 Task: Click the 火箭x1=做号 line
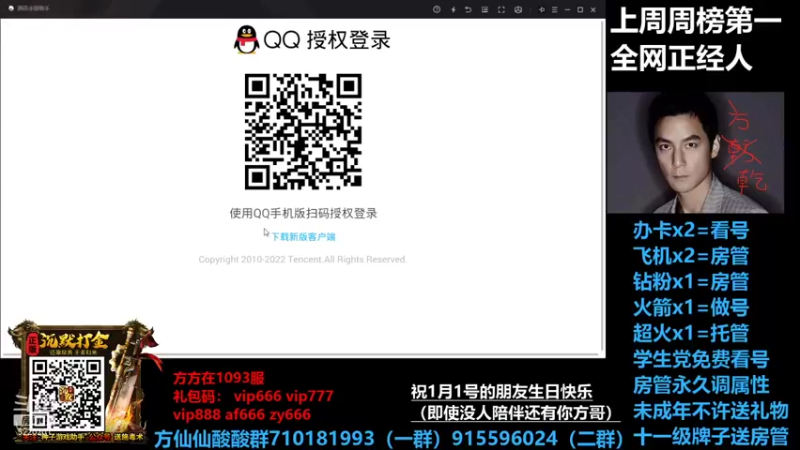691,308
